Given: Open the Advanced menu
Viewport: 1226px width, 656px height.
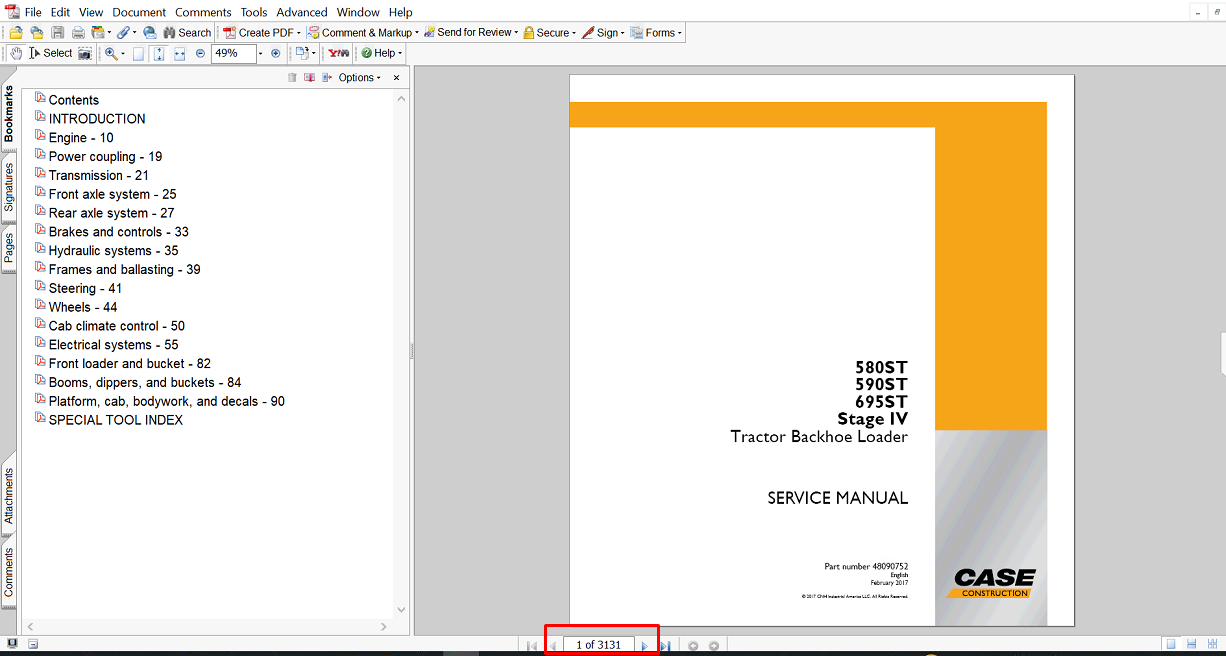Looking at the screenshot, I should pos(302,12).
